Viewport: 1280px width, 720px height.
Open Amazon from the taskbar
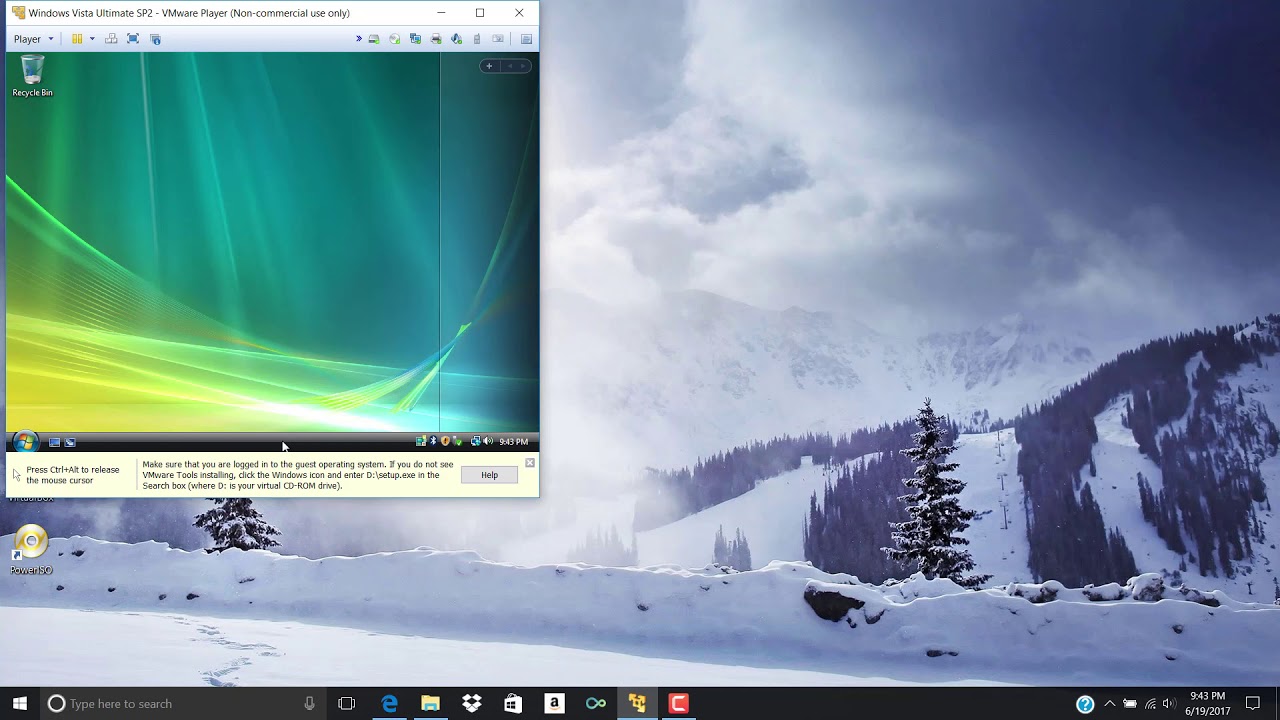coord(554,703)
